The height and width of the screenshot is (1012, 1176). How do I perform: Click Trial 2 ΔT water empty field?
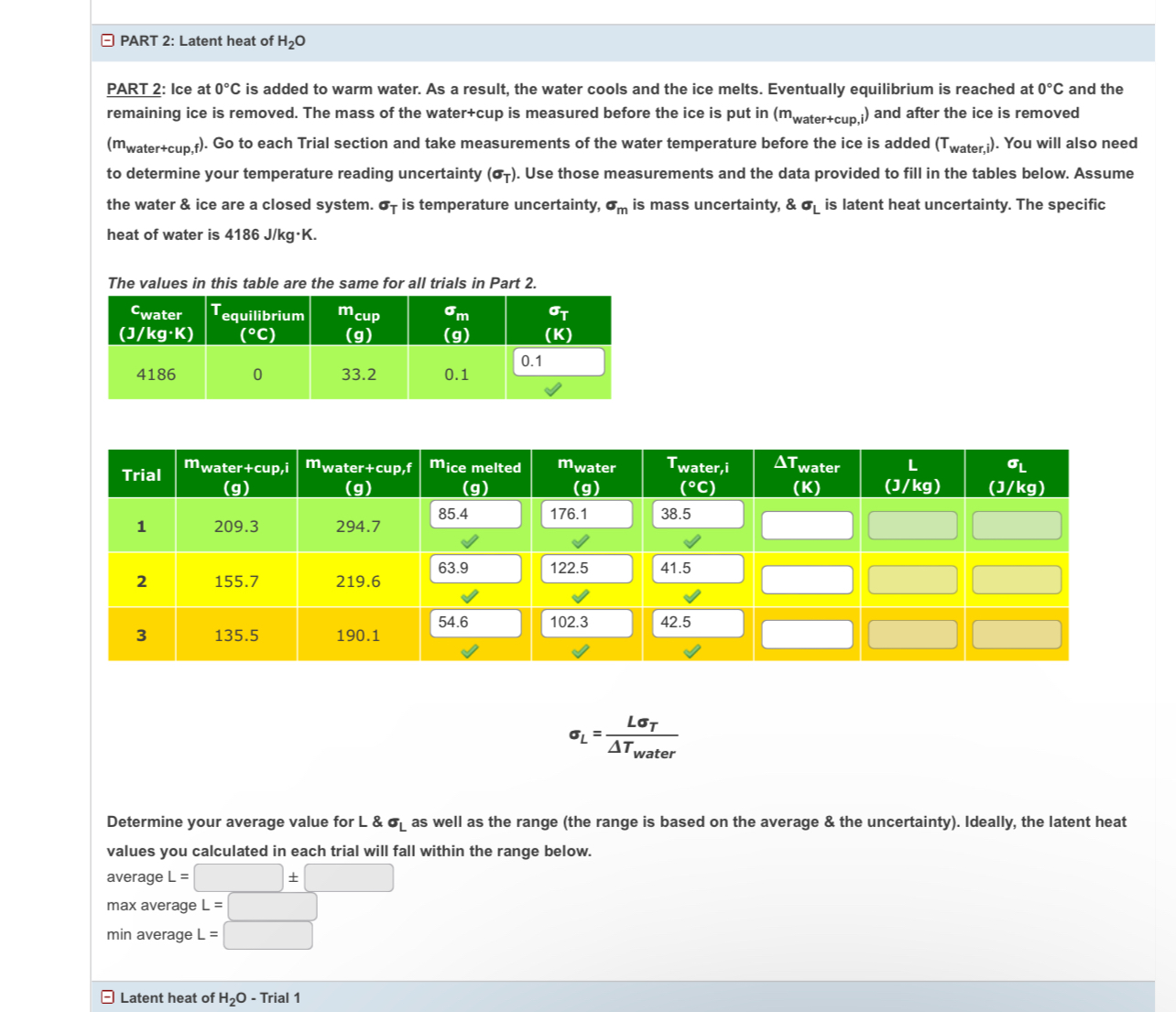(x=807, y=580)
